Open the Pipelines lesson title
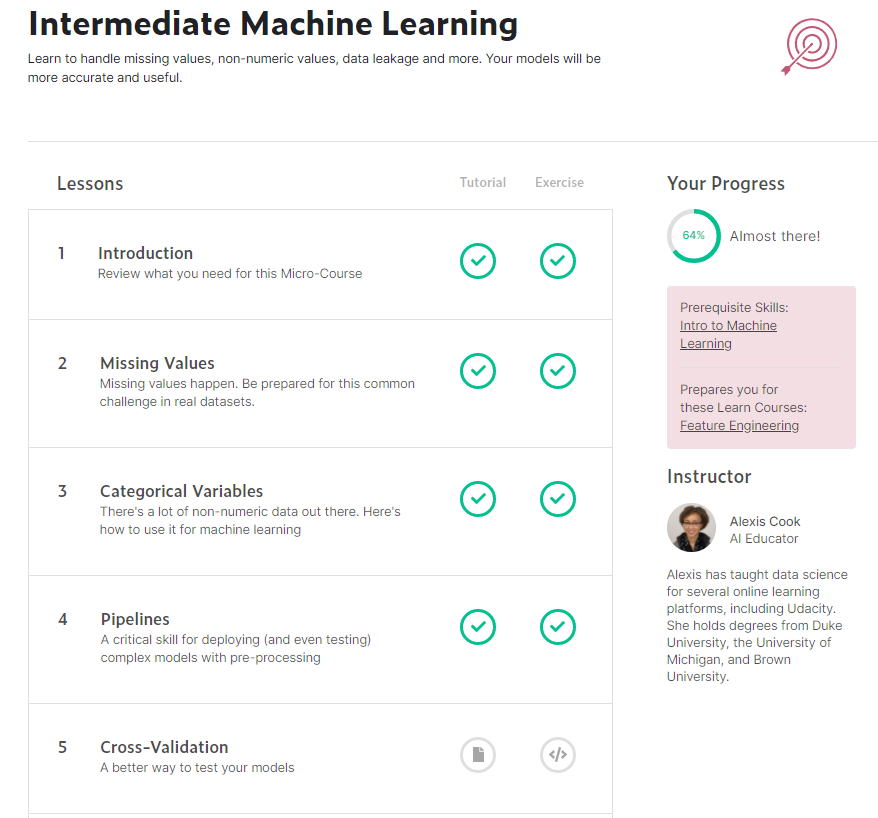The height and width of the screenshot is (818, 878). 135,619
